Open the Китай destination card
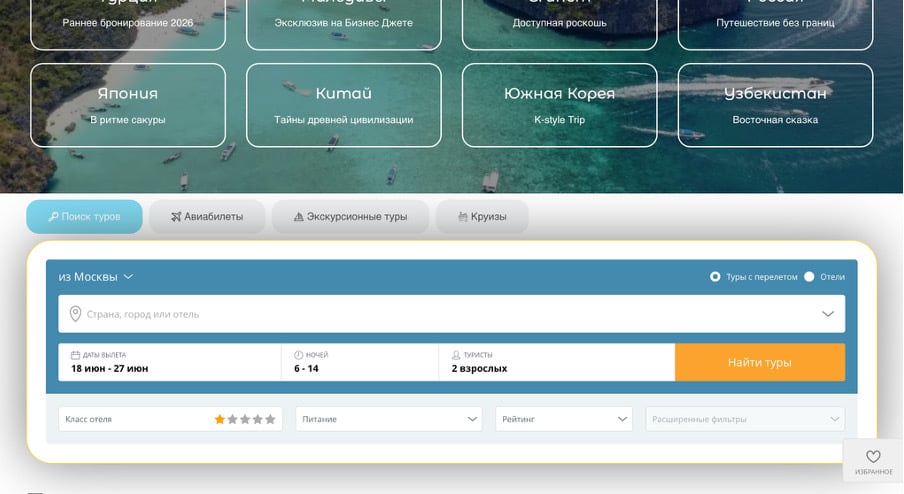The height and width of the screenshot is (494, 904). coord(344,105)
